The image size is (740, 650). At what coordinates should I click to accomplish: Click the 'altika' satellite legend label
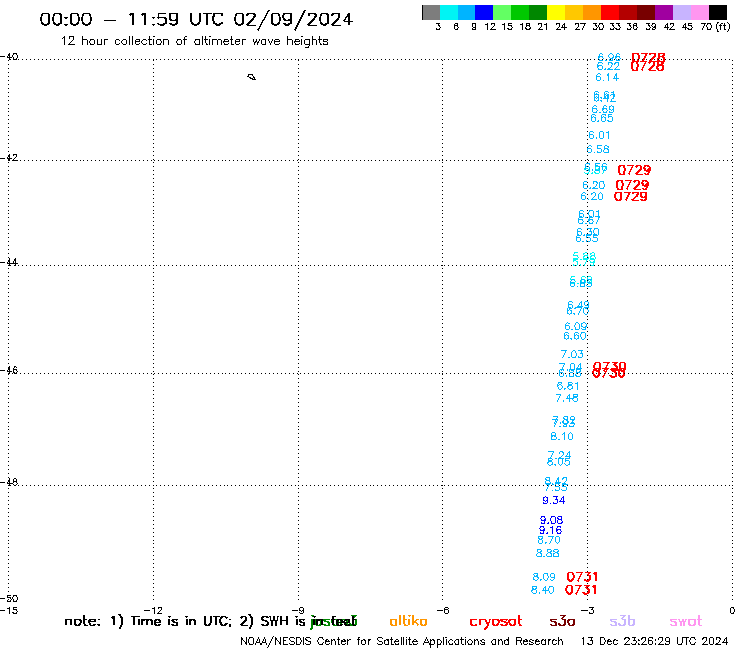pyautogui.click(x=408, y=621)
